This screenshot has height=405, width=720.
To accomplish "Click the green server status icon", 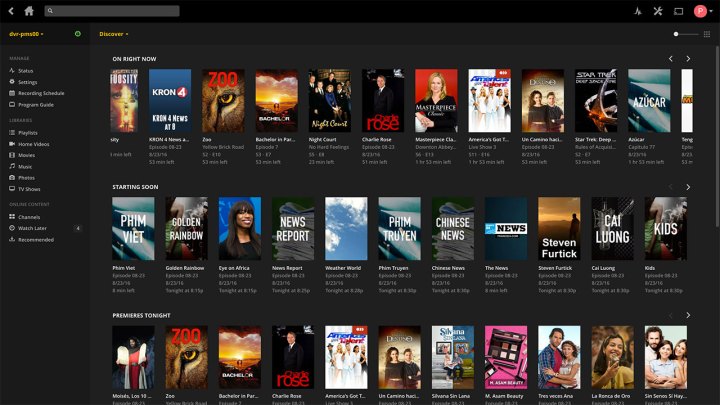I will (78, 34).
